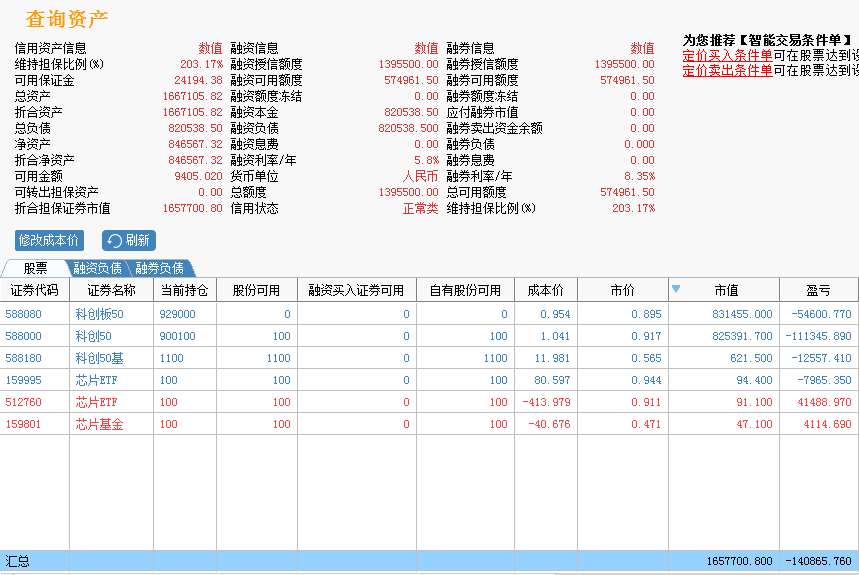Viewport: 859px width, 575px height.
Task: Click market price 0.917
Action: 646,336
